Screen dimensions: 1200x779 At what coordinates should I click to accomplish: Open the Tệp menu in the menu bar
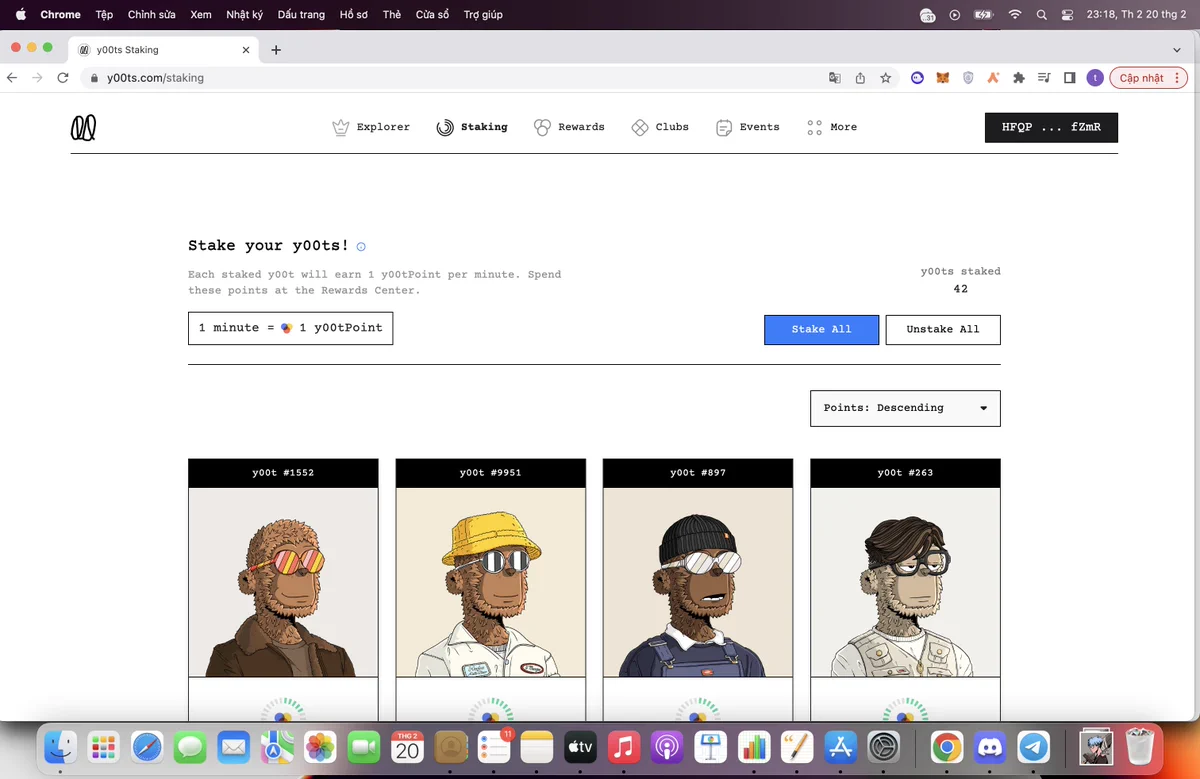[x=104, y=15]
